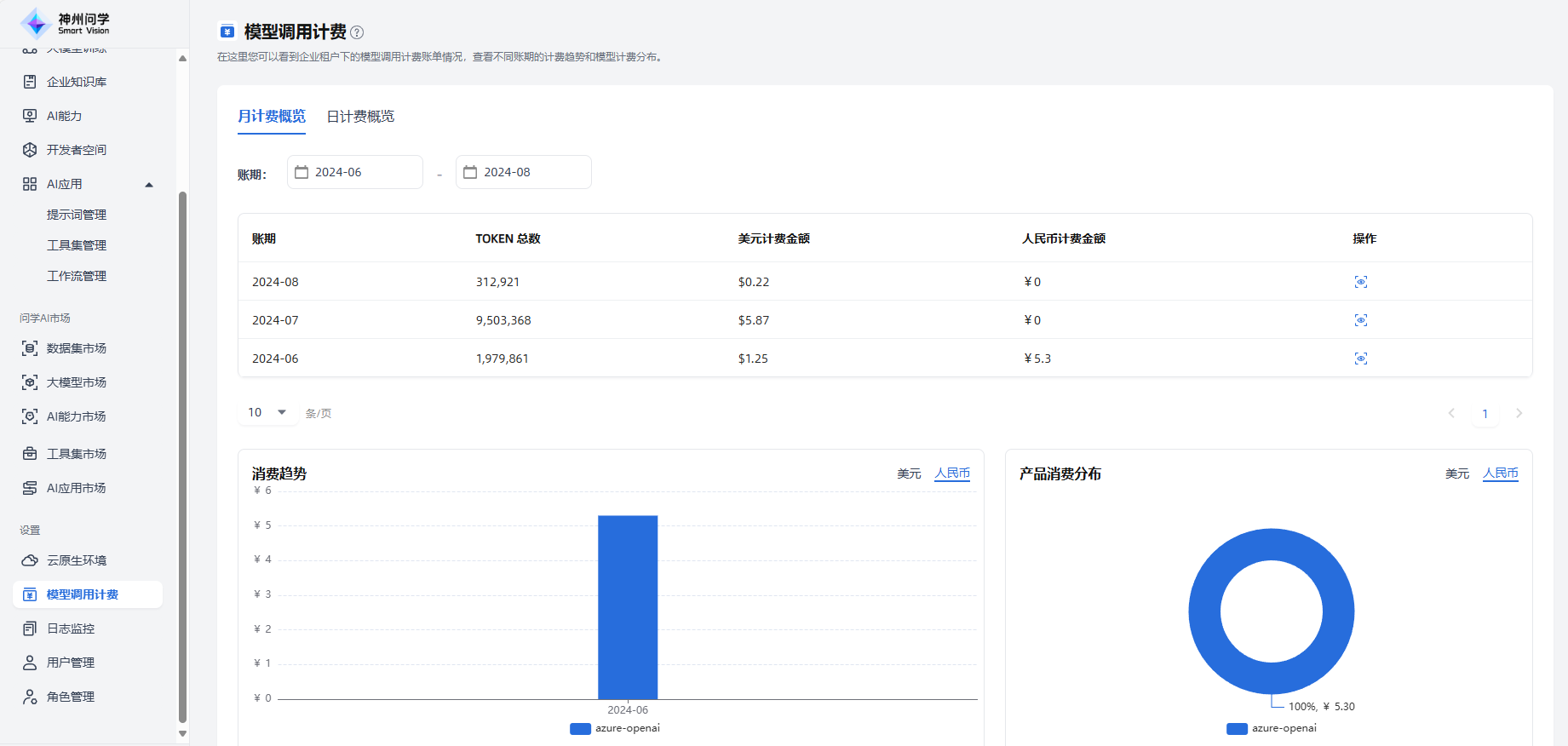
Task: Click calendar icon in 2024-08 end date field
Action: tap(470, 172)
